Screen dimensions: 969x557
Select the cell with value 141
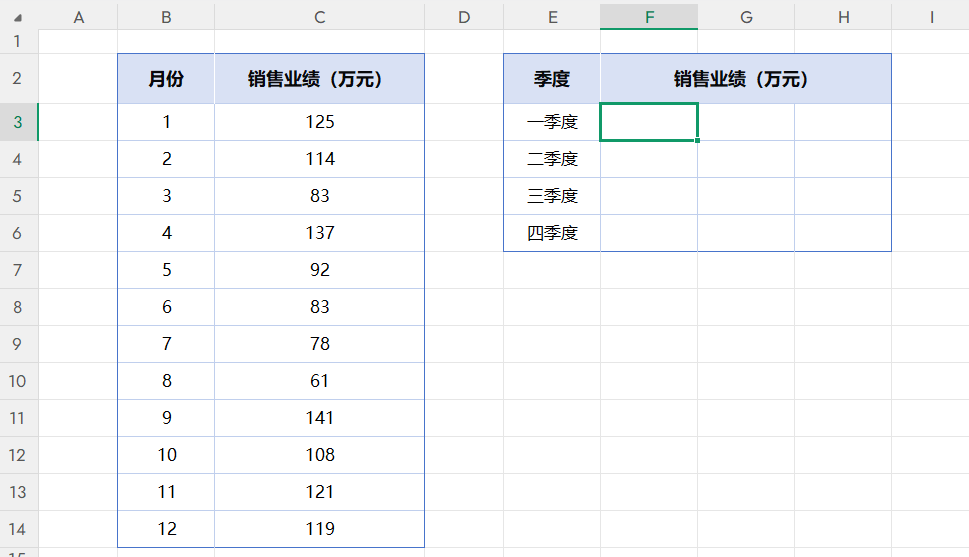(319, 418)
